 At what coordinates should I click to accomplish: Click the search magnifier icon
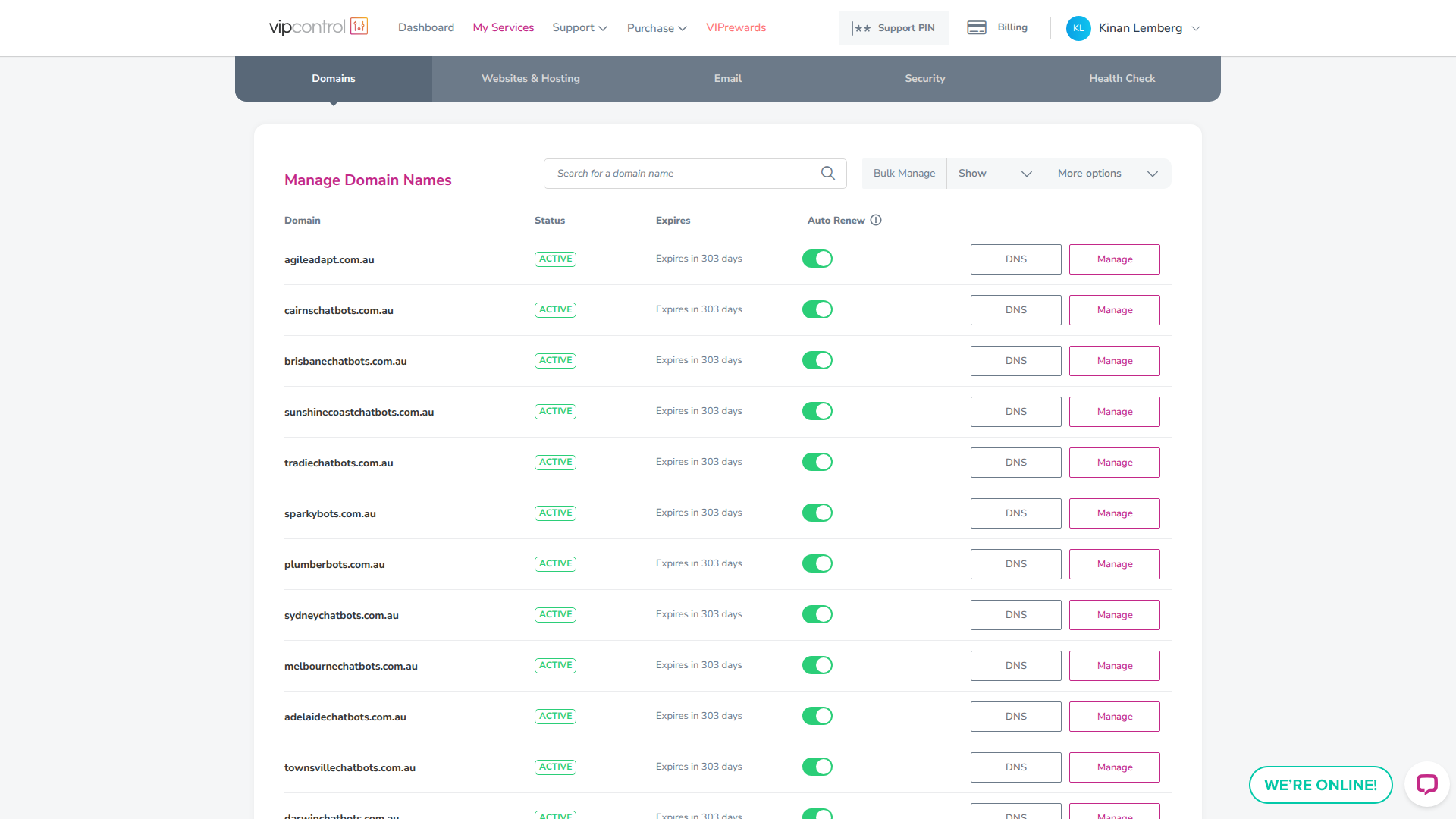tap(828, 174)
